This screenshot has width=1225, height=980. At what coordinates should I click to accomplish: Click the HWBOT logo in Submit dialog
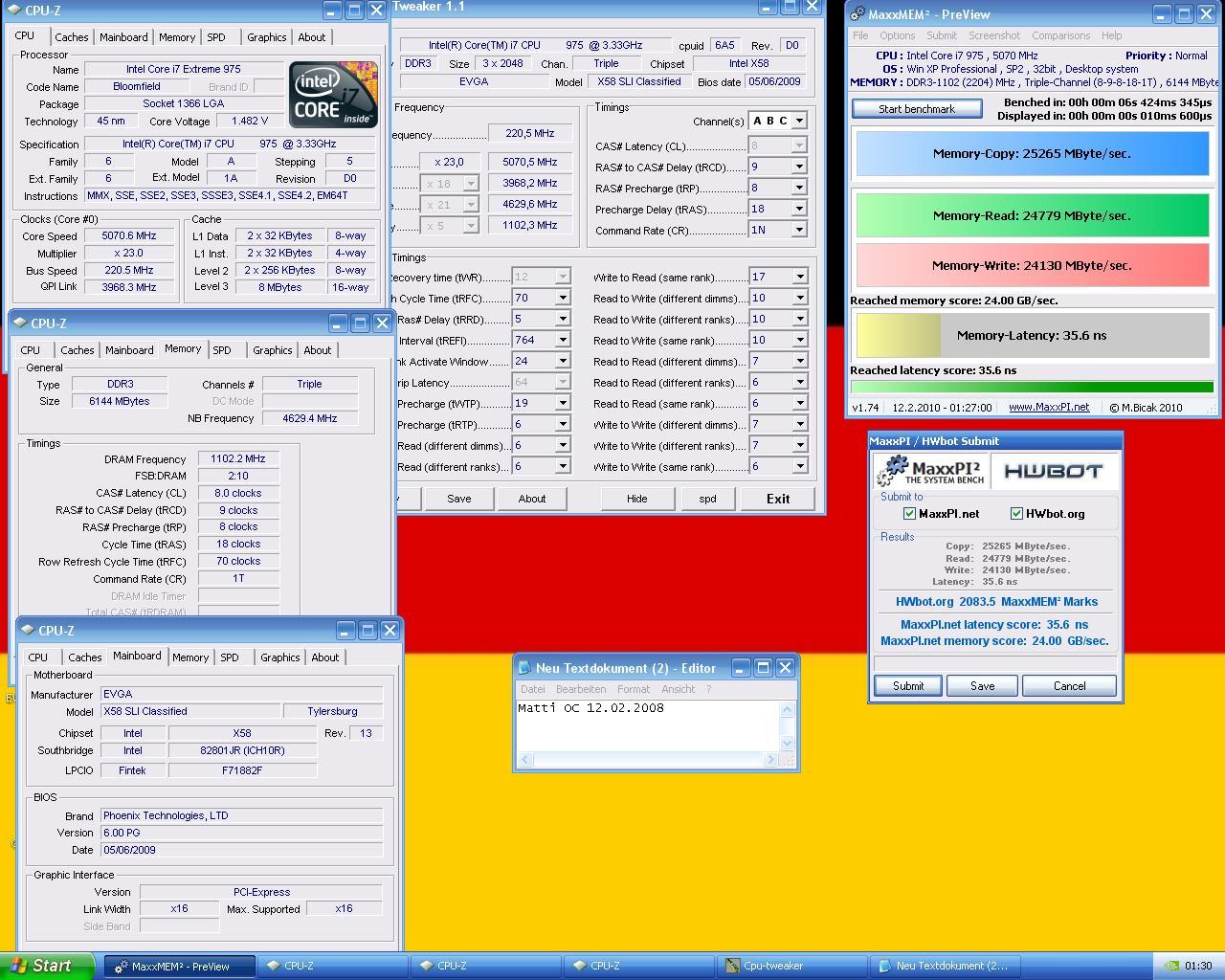coord(1053,471)
